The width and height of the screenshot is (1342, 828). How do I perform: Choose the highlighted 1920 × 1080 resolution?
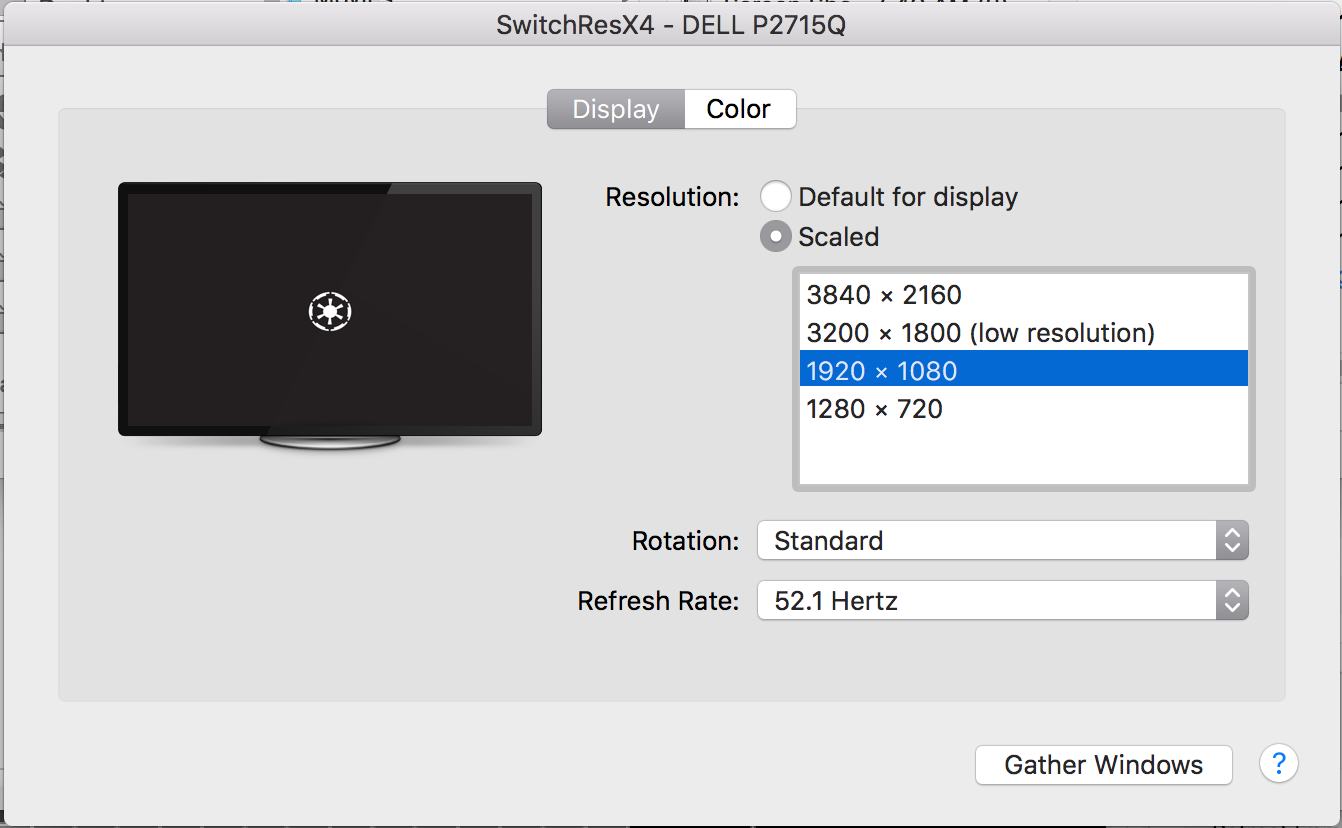(1024, 370)
